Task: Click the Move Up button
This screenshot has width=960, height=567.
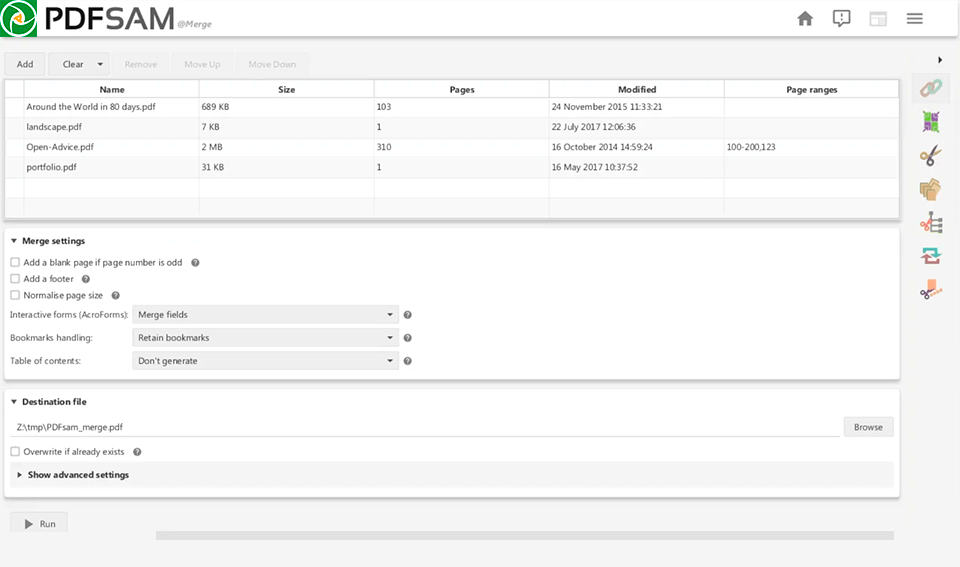Action: (x=202, y=64)
